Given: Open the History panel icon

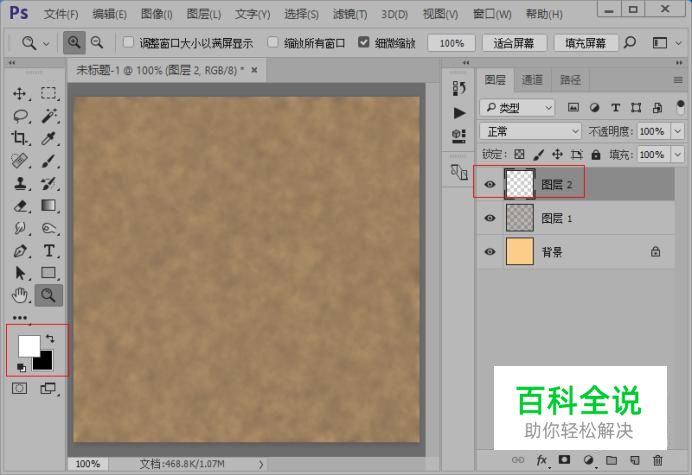Looking at the screenshot, I should (459, 88).
